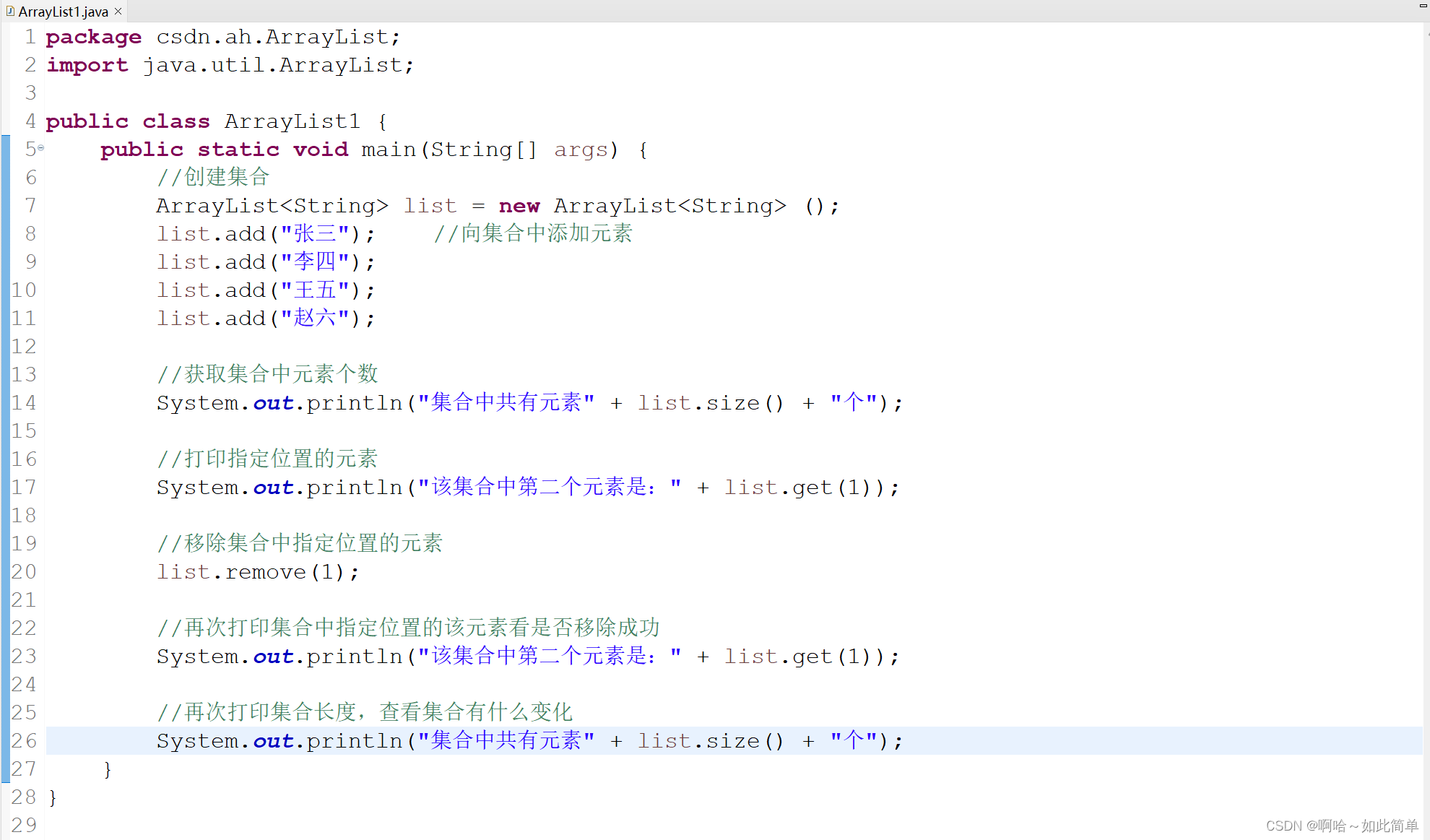Click line number 14 in the gutter
The image size is (1430, 840).
click(24, 403)
